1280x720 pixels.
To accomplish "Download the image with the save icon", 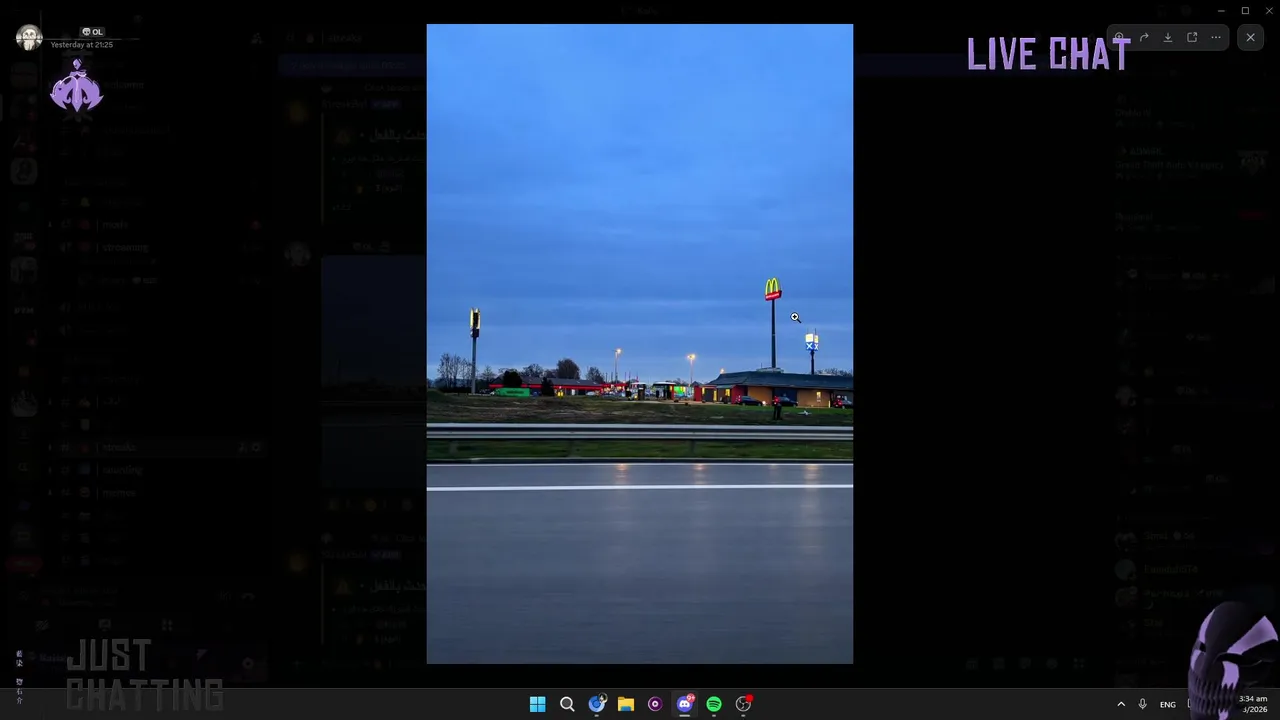I will (x=1168, y=38).
